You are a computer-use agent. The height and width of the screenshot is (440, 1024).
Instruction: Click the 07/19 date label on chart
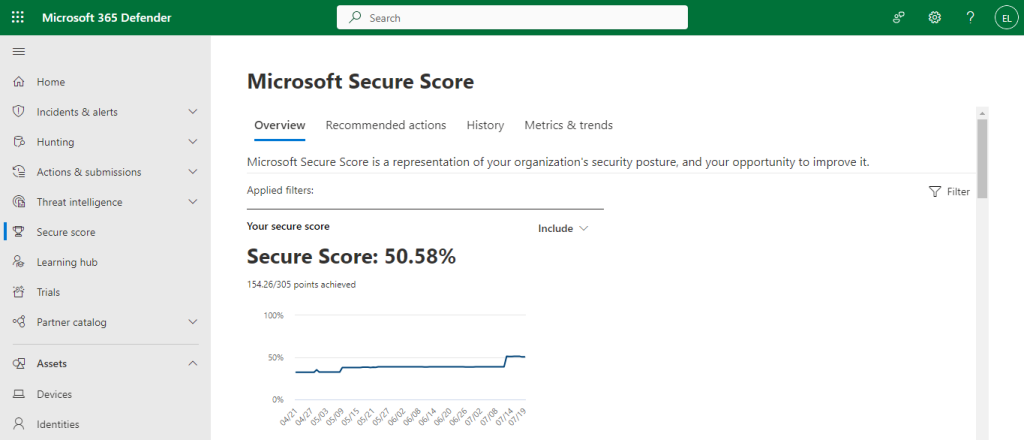tap(516, 415)
